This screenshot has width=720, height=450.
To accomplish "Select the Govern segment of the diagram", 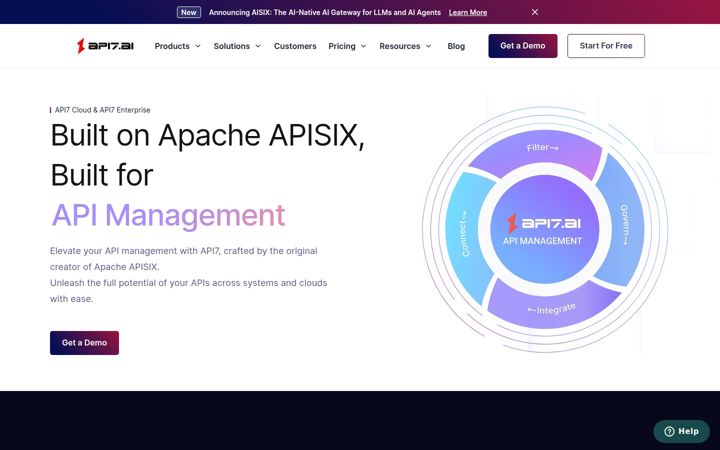I will (x=622, y=223).
